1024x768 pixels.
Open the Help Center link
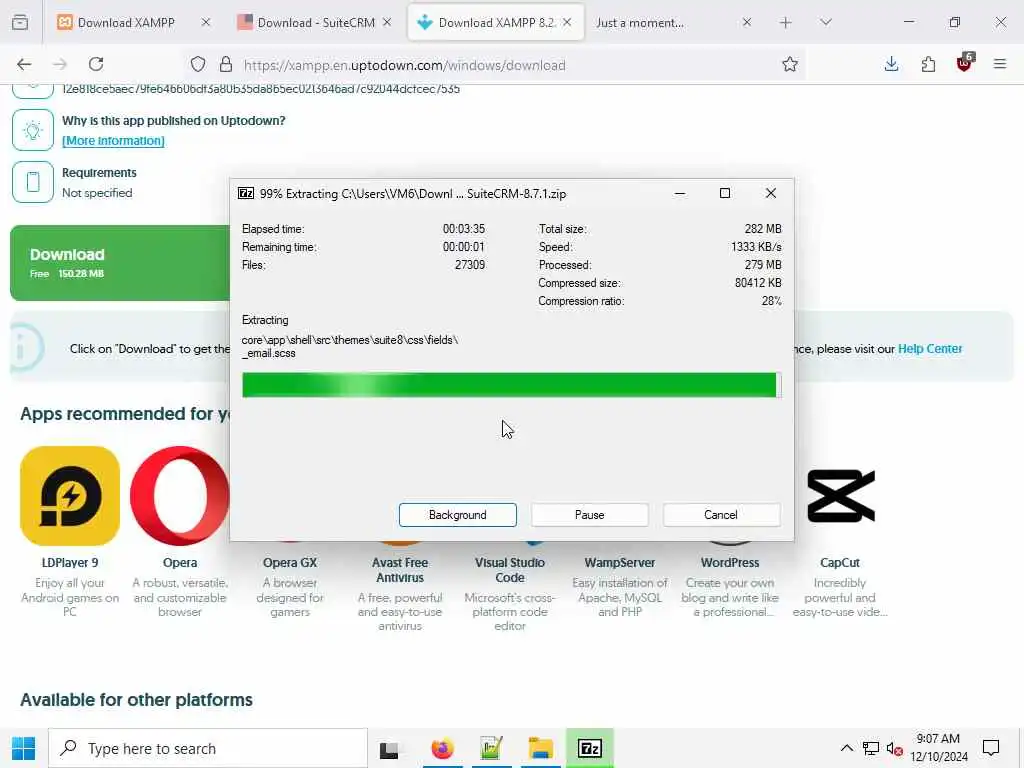(x=930, y=349)
